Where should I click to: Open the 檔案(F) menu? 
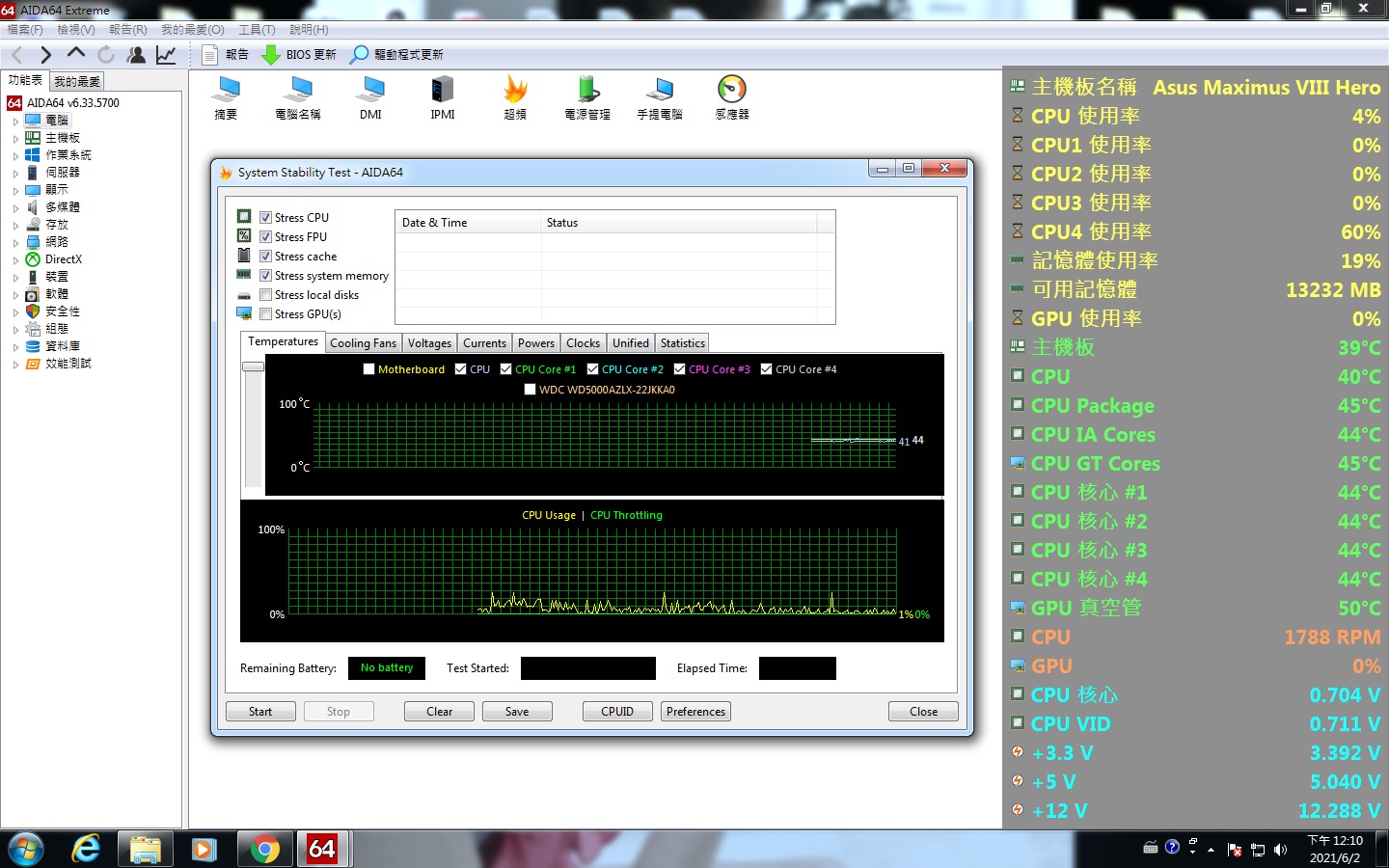25,30
